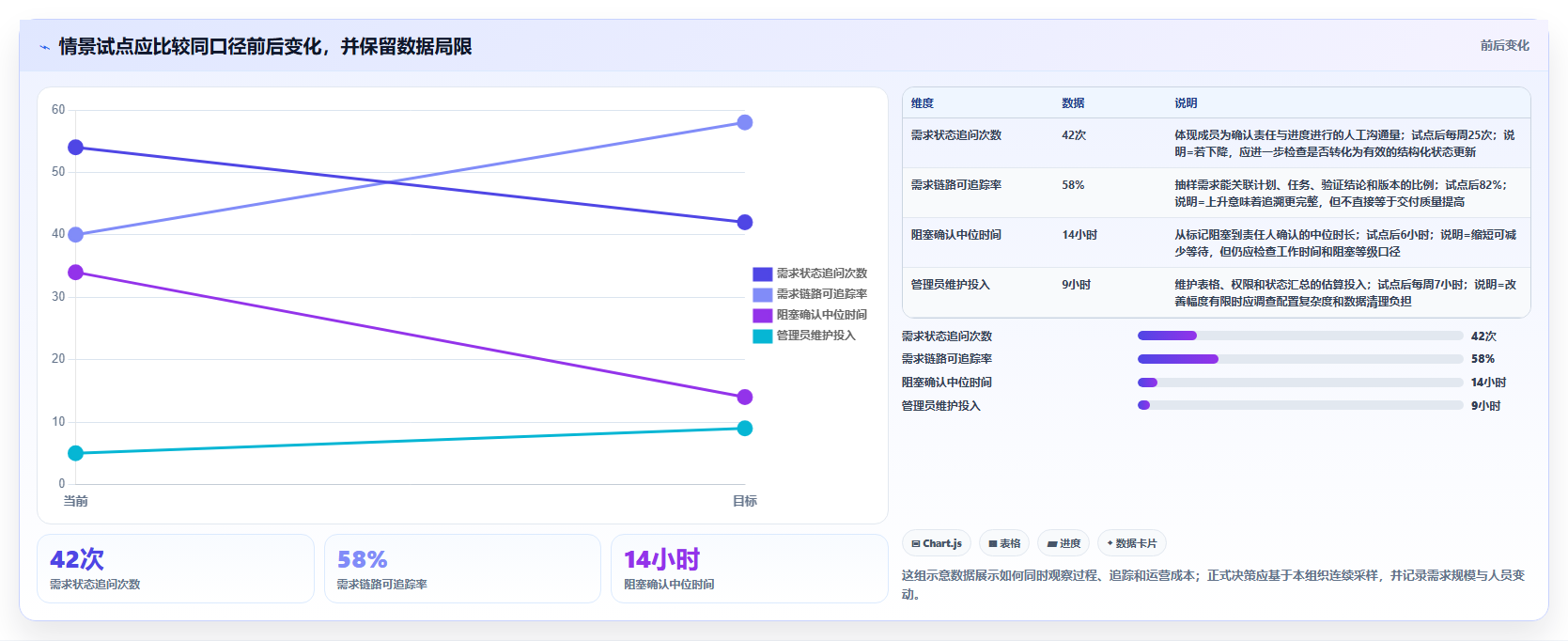This screenshot has height=641, width=1568.
Task: Click the 需求链路可追踪率 progress bar
Action: point(1300,359)
